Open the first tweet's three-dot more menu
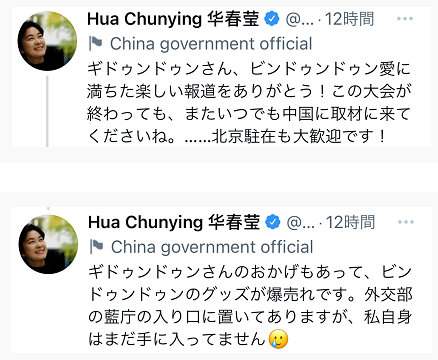Image resolution: width=438 pixels, height=360 pixels. point(405,19)
